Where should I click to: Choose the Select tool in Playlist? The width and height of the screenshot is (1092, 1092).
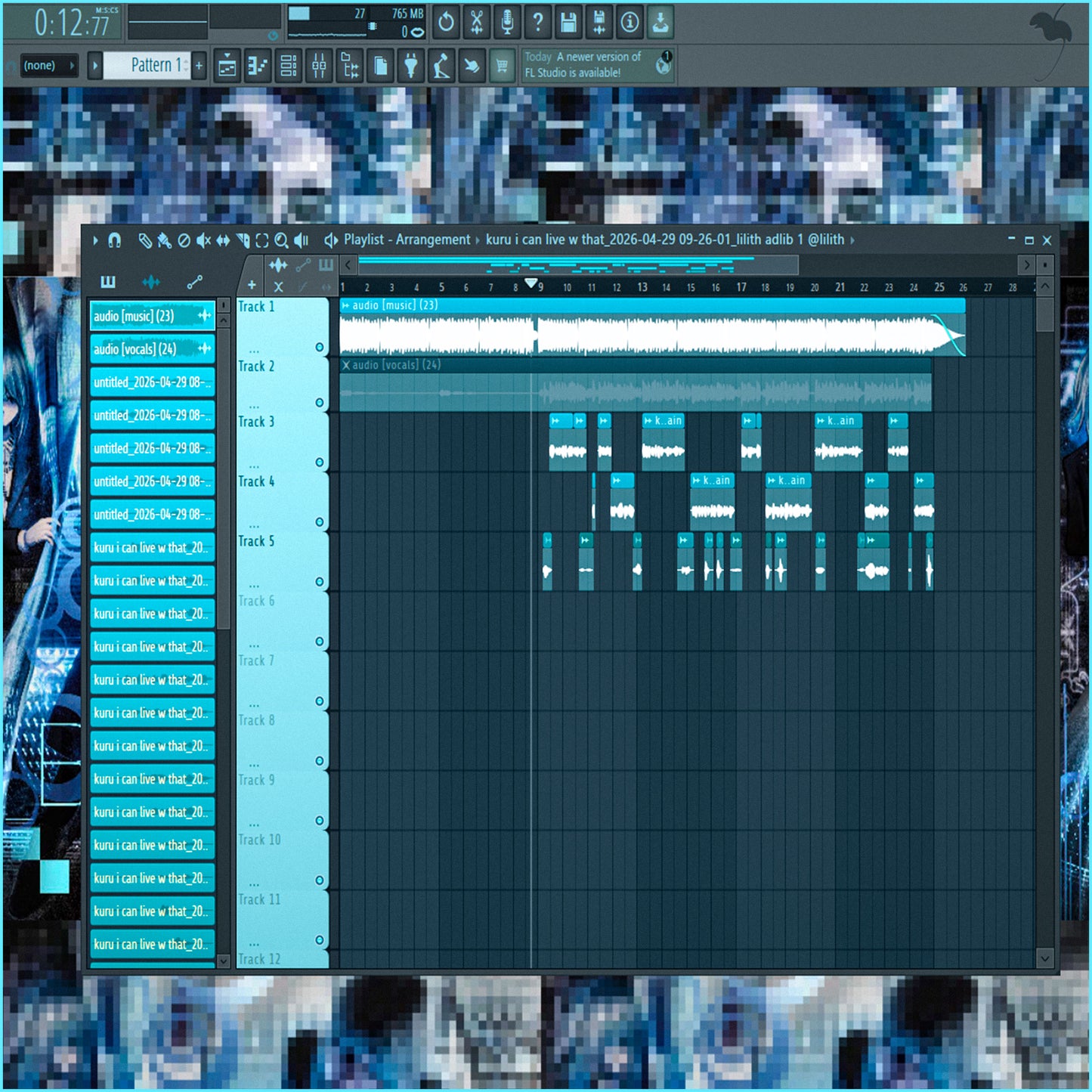pos(262,240)
